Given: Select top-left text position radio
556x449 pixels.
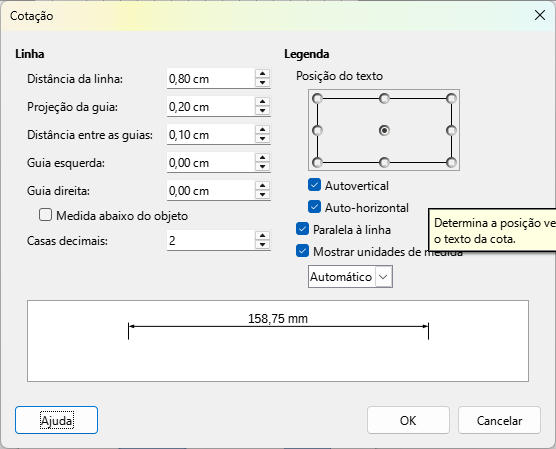Looking at the screenshot, I should pos(317,99).
